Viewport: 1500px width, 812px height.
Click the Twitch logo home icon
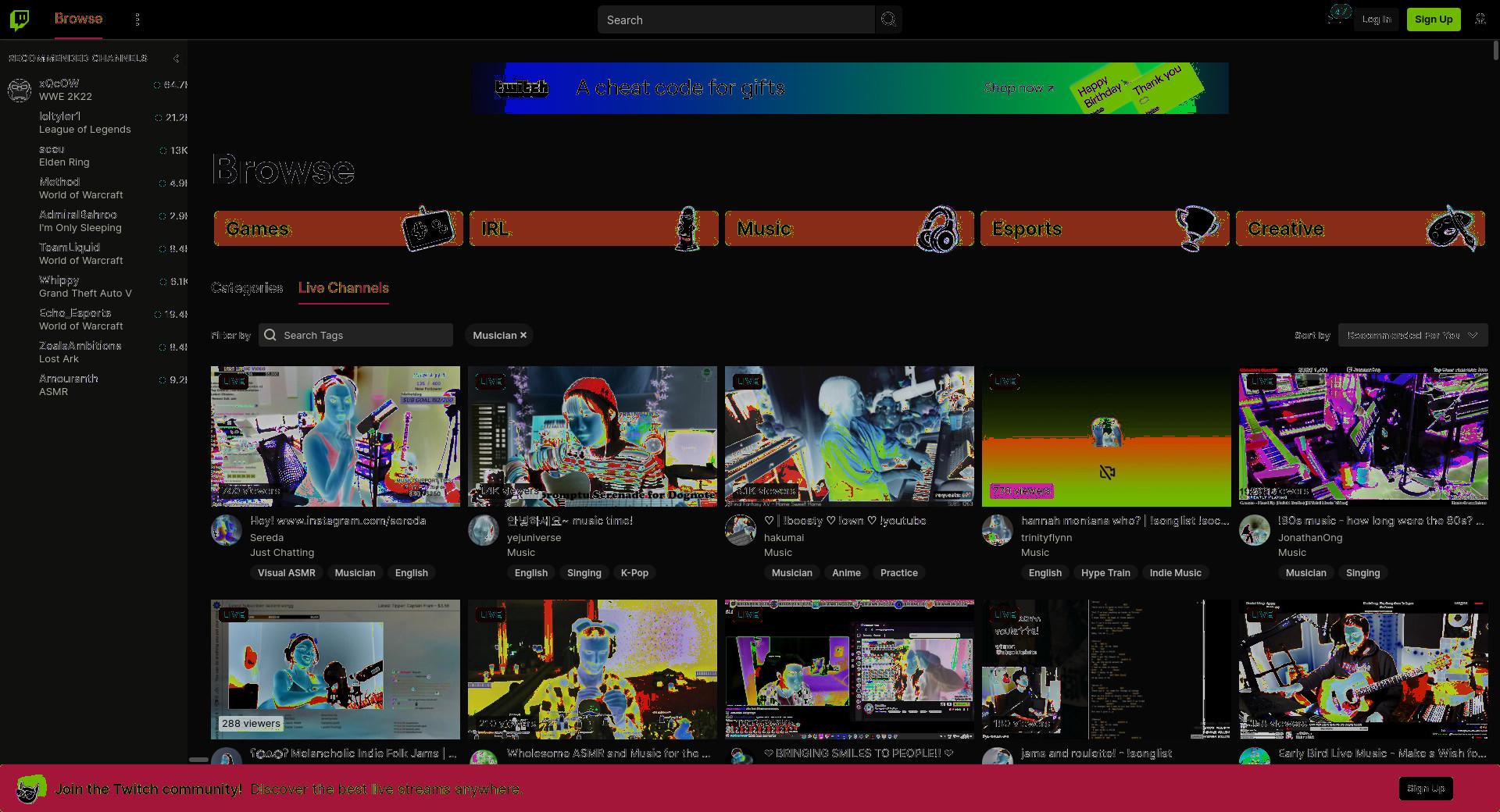[20, 20]
